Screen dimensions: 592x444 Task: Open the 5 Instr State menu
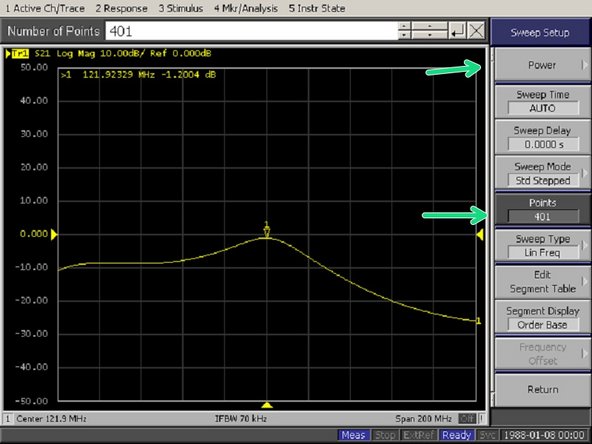(317, 8)
